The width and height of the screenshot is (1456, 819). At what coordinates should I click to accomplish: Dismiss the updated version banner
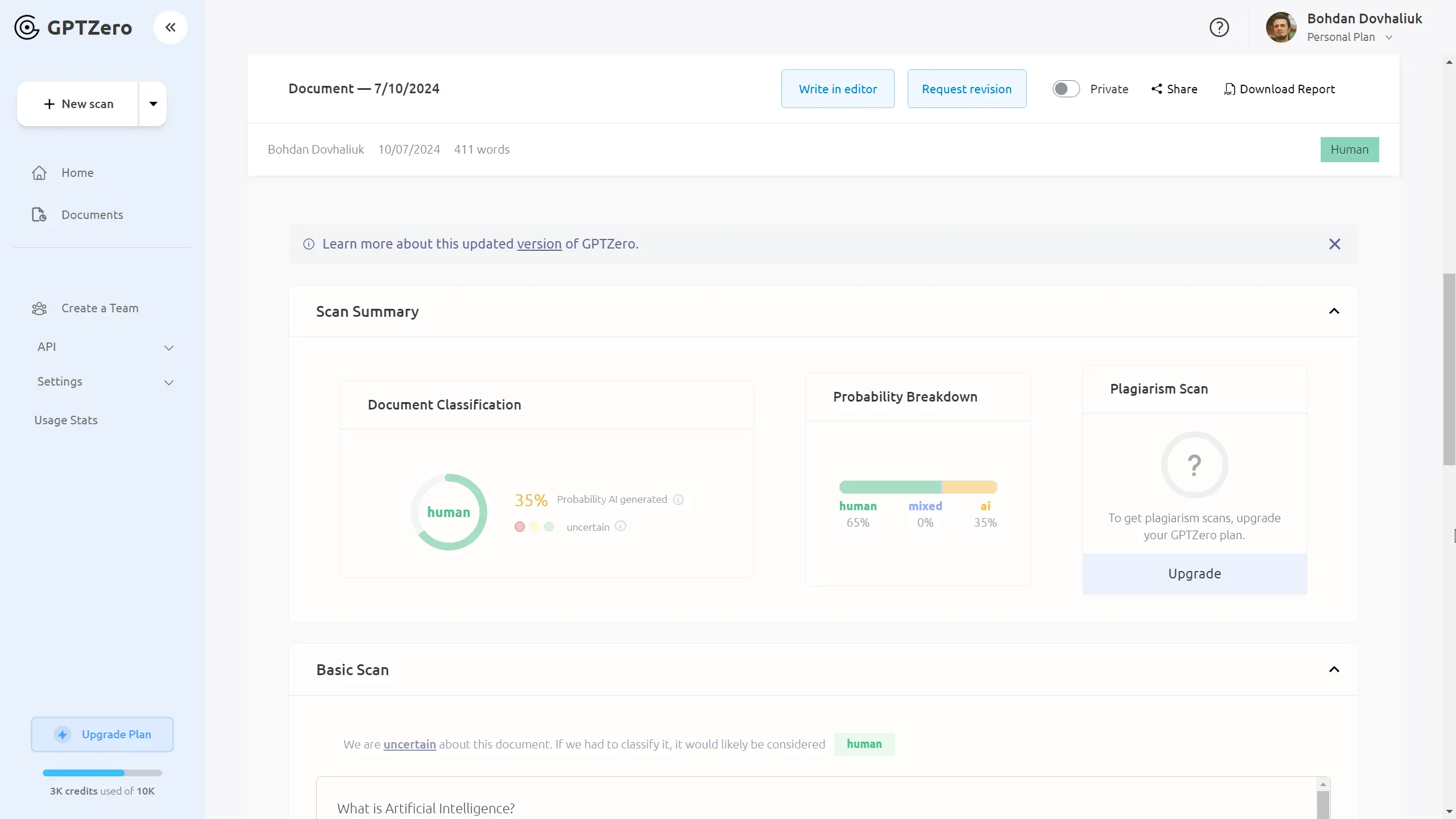1334,244
